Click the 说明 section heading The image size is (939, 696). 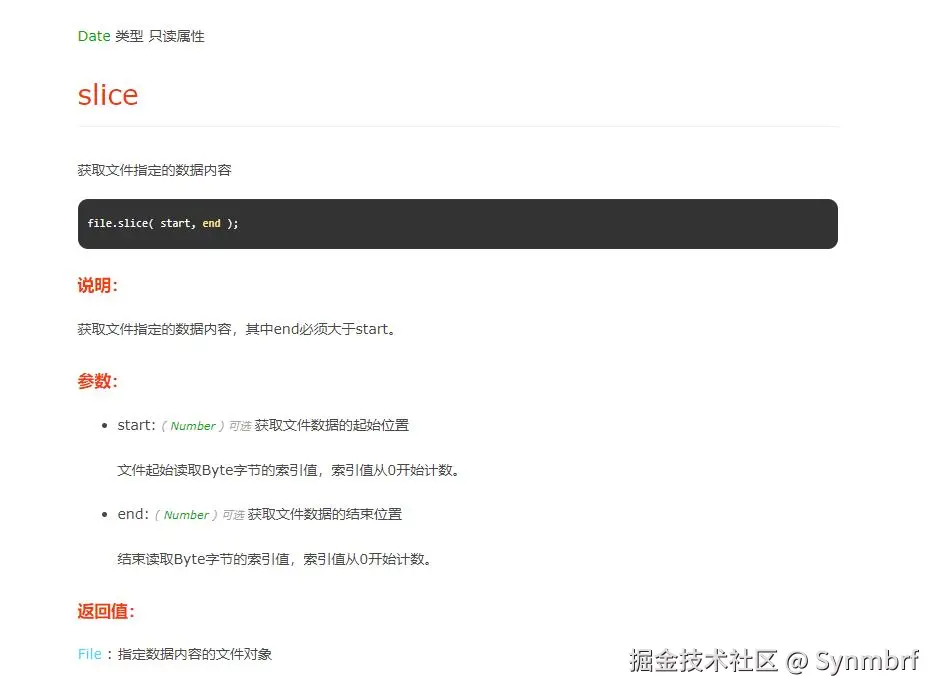pos(95,286)
